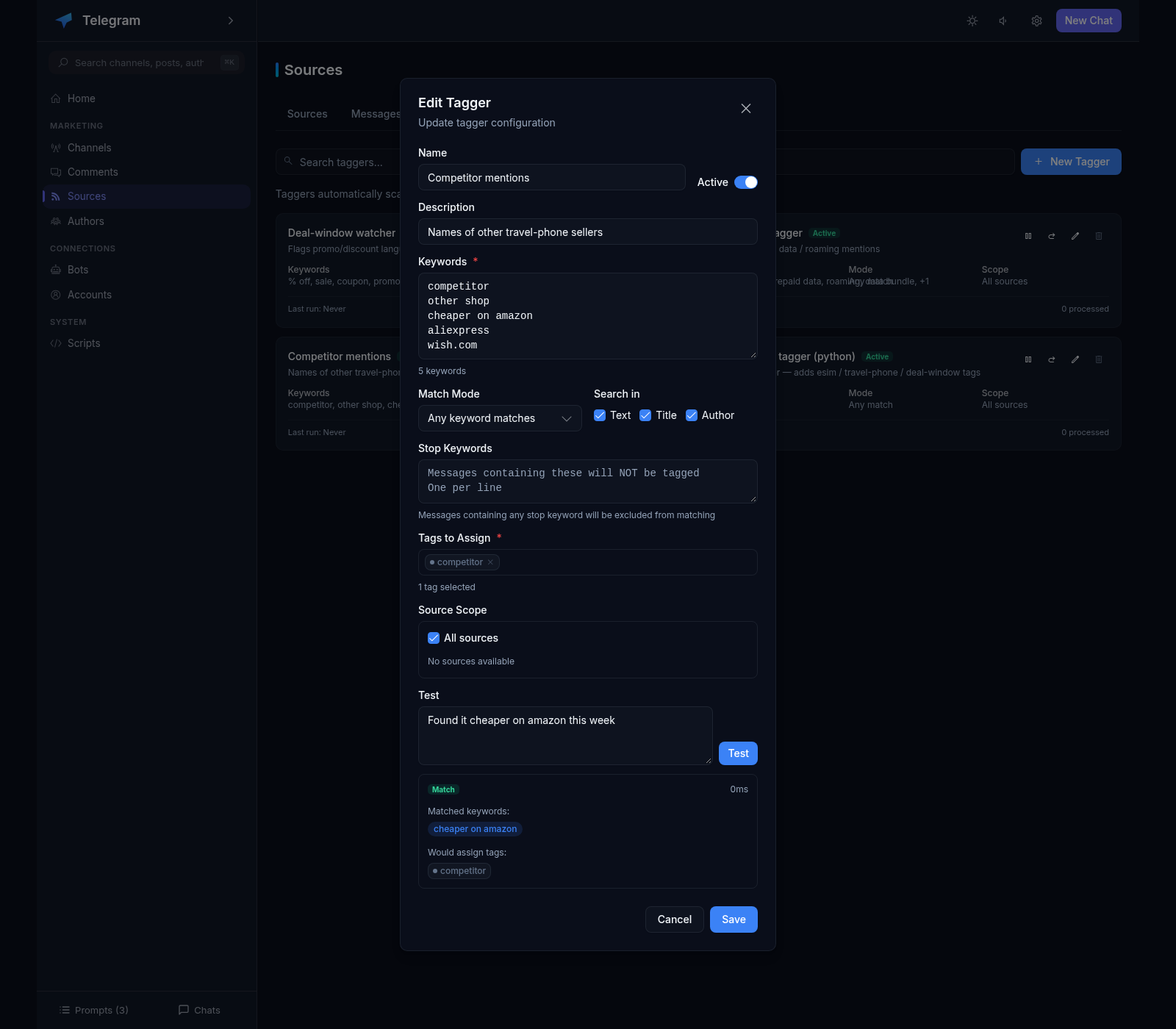Click the Stop Keywords textarea

(588, 481)
